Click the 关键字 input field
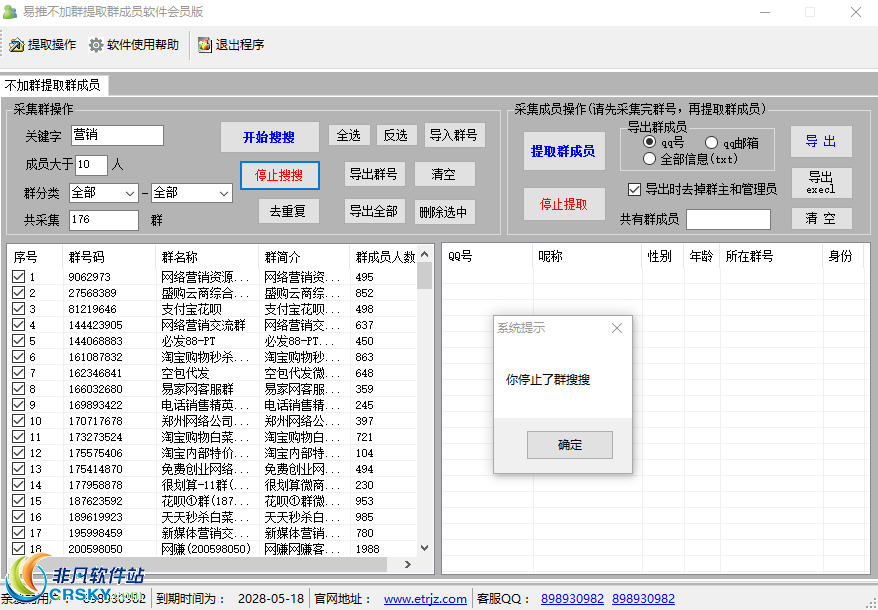 [x=118, y=135]
